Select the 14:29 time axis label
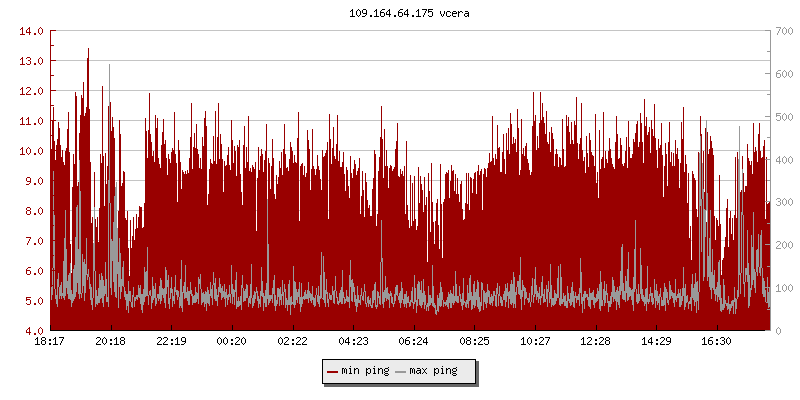Screen dimensions: 800x400 click(x=656, y=342)
